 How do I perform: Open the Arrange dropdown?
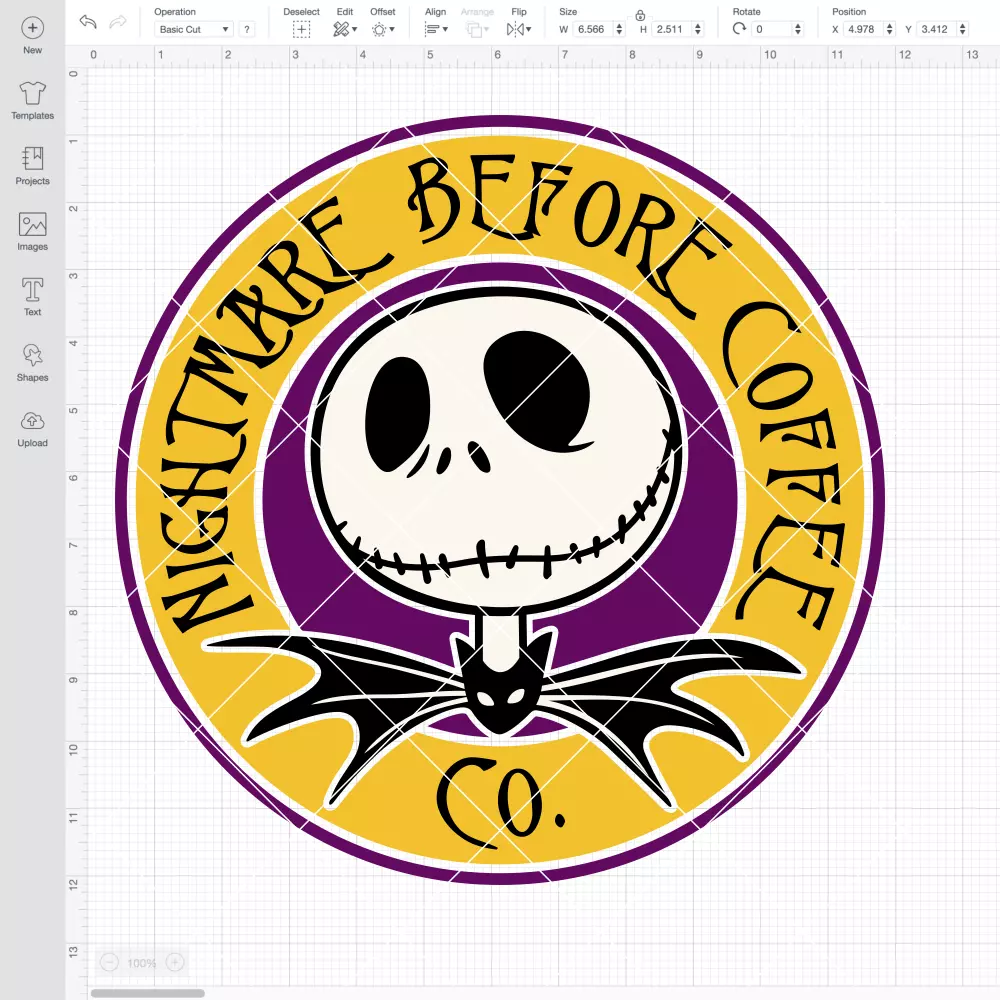477,29
